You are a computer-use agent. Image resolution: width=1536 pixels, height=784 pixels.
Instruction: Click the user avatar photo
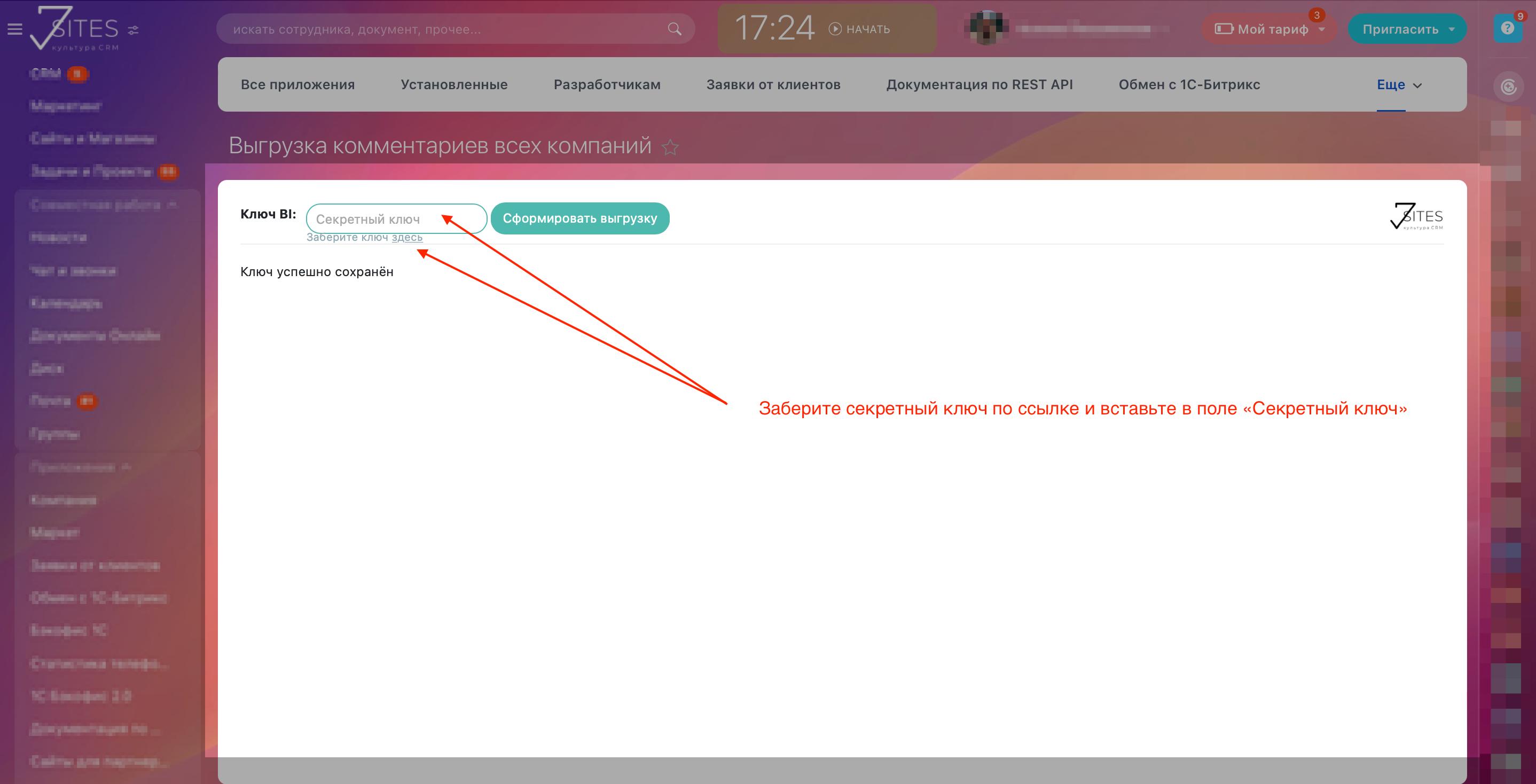point(987,28)
